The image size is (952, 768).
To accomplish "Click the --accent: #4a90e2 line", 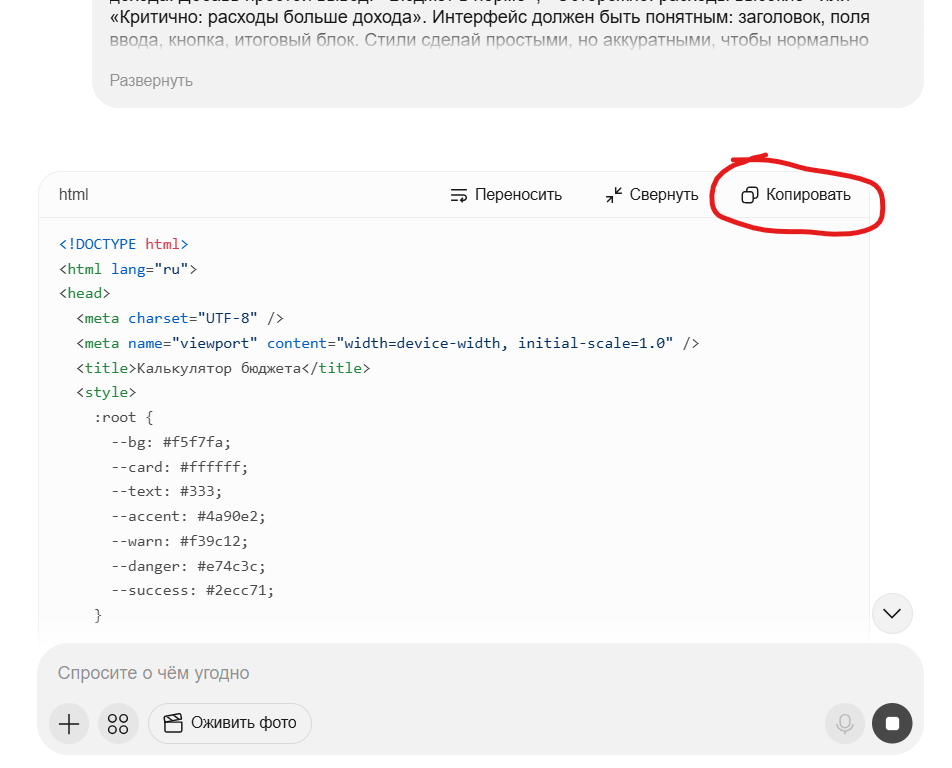I will (x=188, y=516).
